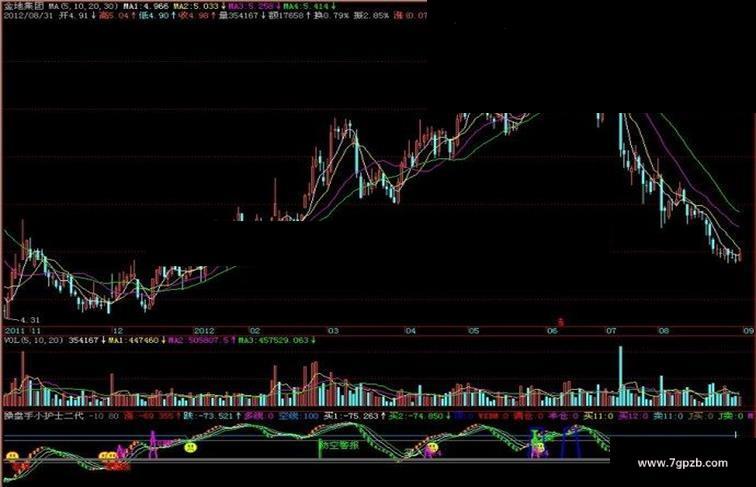The height and width of the screenshot is (487, 756).
Task: Click the green 防空警报 alert marker
Action: coord(339,446)
